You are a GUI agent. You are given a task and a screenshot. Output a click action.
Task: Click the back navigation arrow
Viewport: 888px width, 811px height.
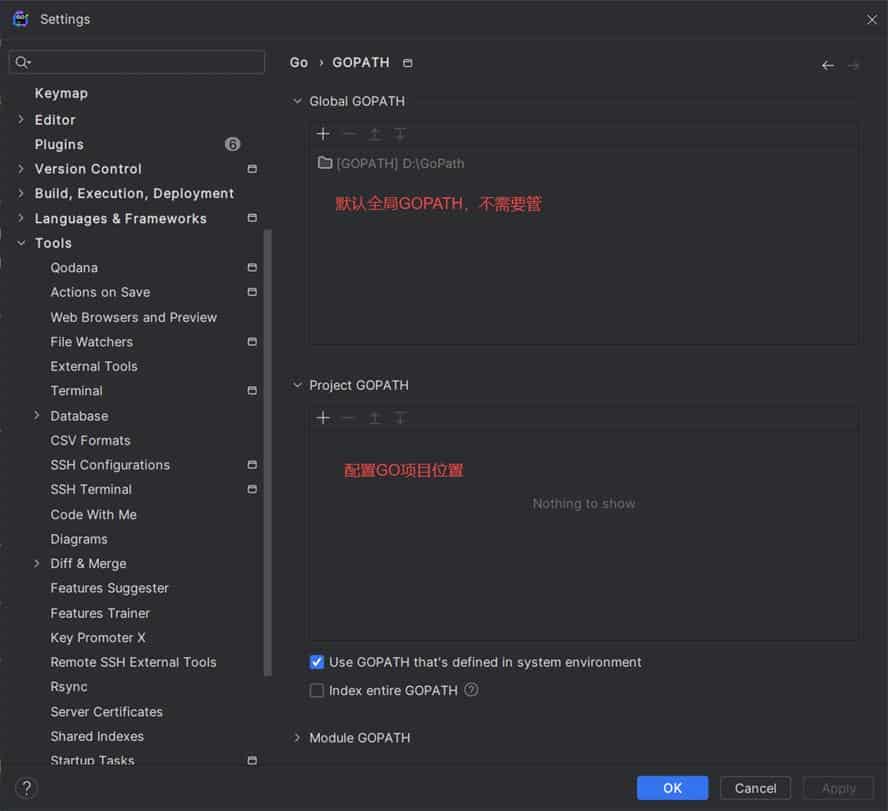pyautogui.click(x=827, y=65)
